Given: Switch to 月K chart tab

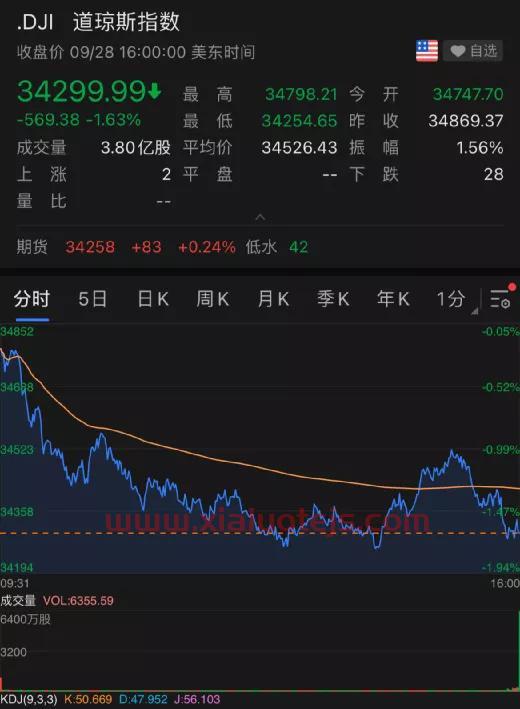Looking at the screenshot, I should click(273, 299).
